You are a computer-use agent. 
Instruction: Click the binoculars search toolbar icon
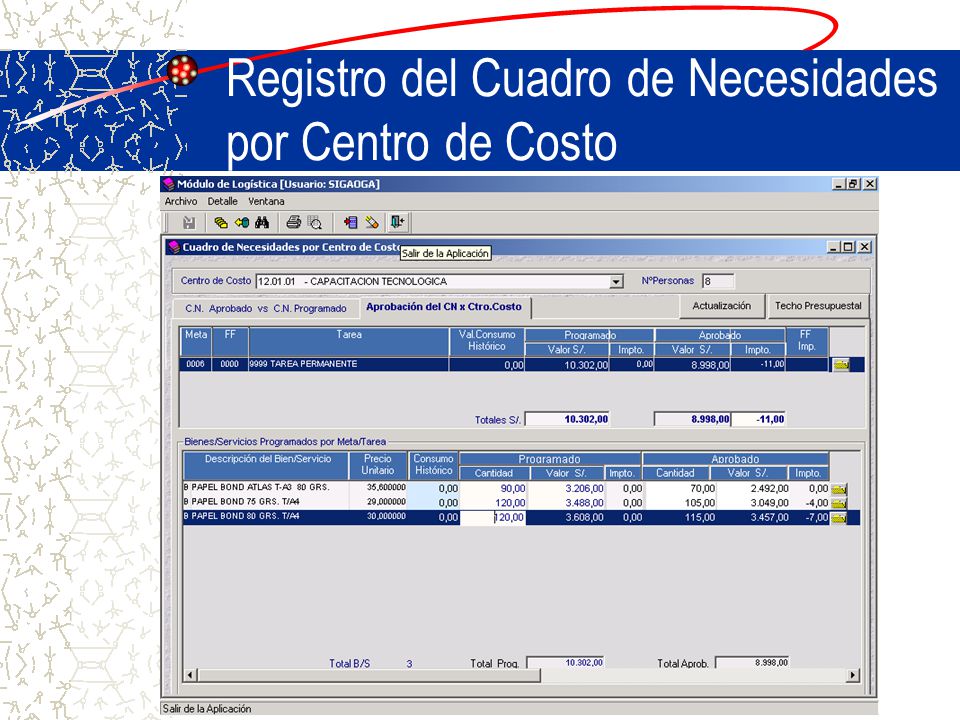[262, 223]
